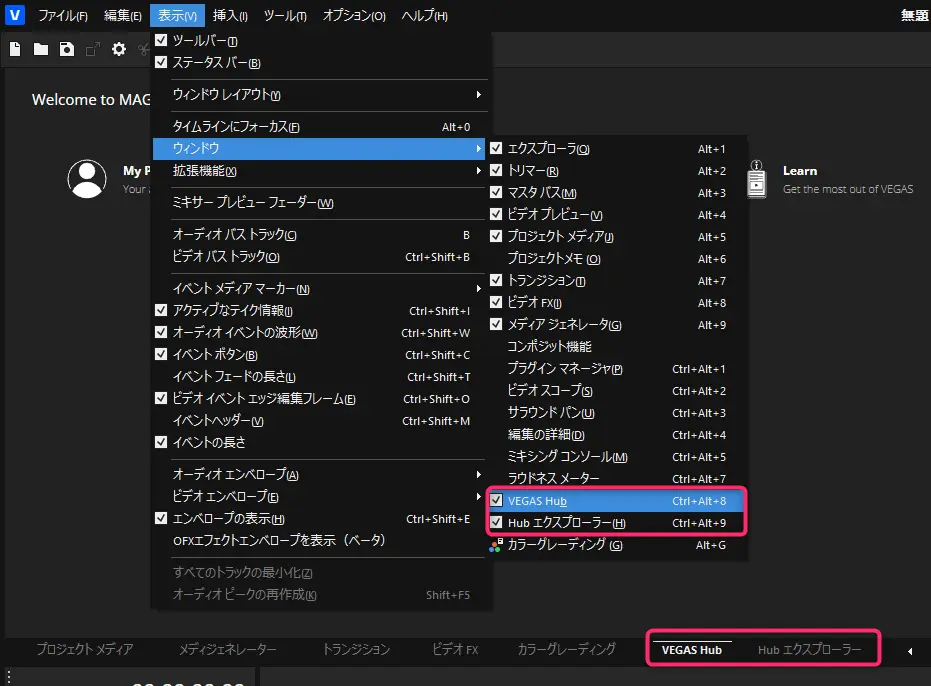Click the Learn link
Image resolution: width=931 pixels, height=686 pixels.
point(800,171)
